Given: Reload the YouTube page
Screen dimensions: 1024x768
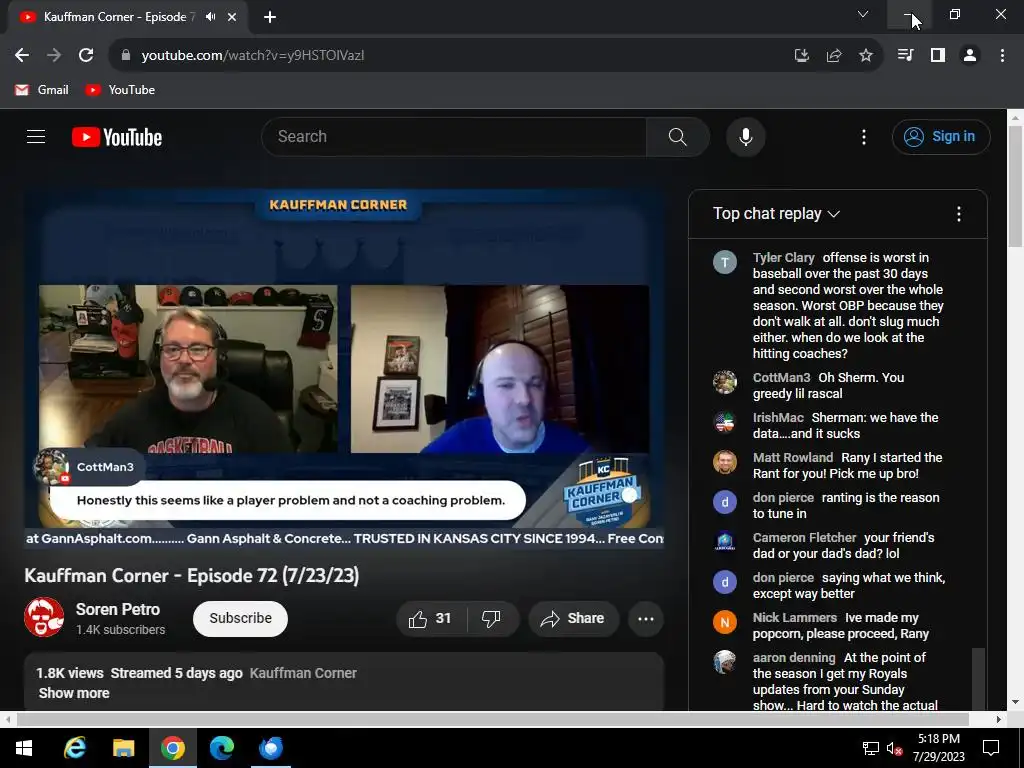Looking at the screenshot, I should click(86, 56).
